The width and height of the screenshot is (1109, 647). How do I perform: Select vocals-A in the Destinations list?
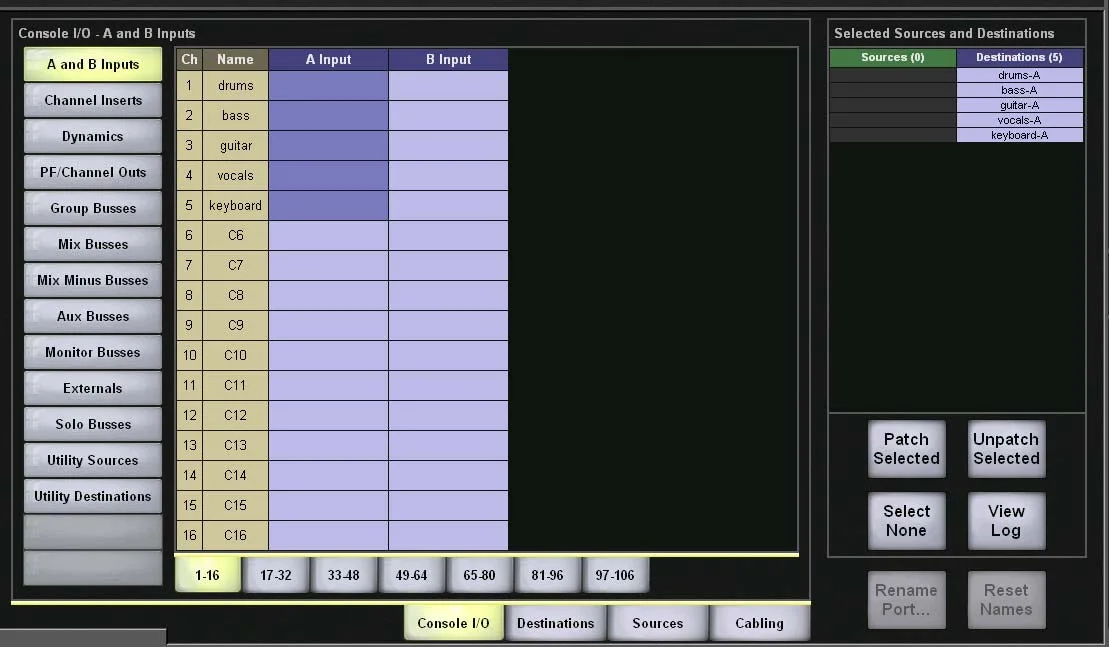[x=1020, y=120]
